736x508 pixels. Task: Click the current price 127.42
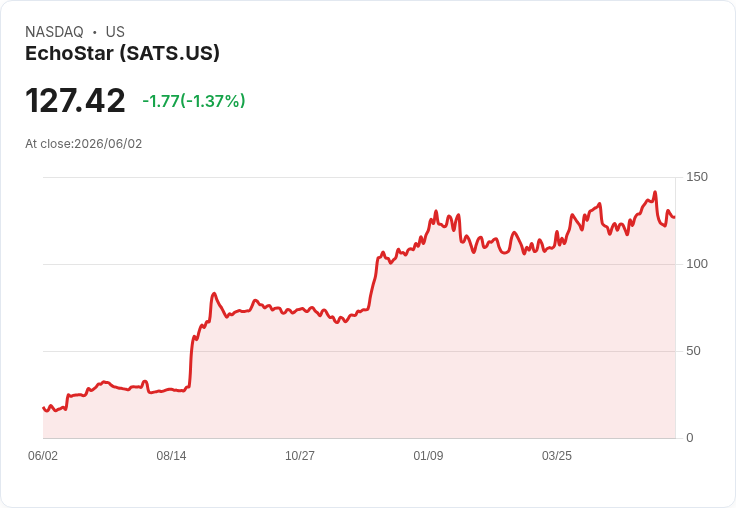pyautogui.click(x=75, y=100)
